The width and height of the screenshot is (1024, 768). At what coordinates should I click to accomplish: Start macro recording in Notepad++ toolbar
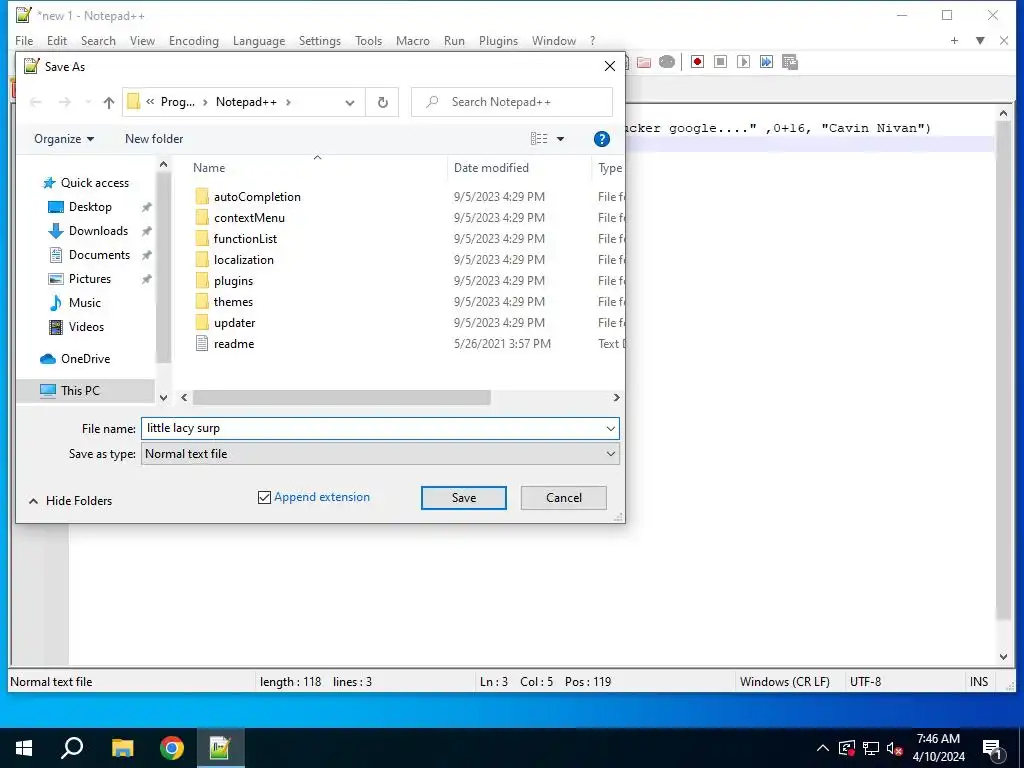(697, 62)
